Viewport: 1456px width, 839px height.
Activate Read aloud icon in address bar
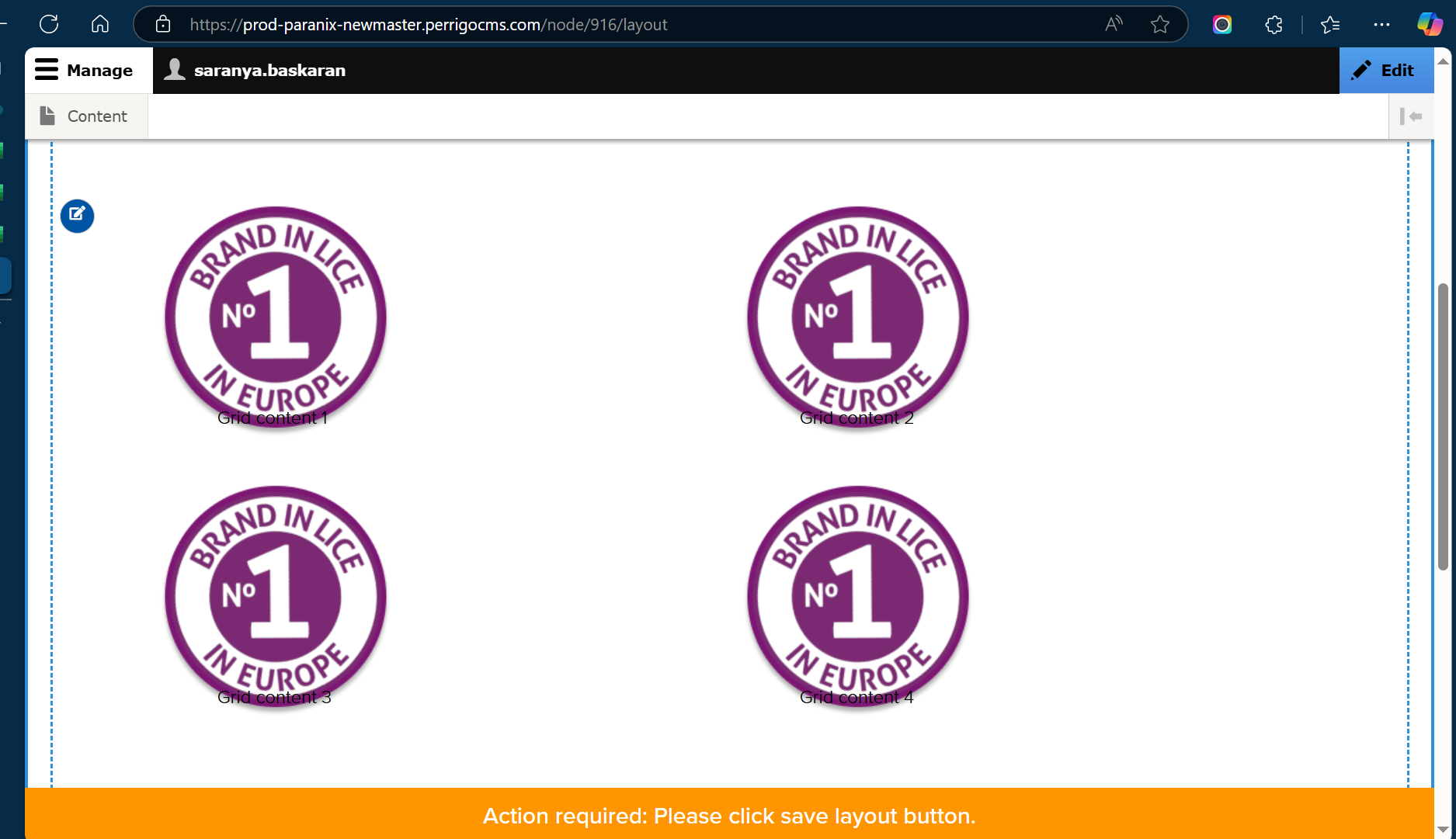click(1114, 24)
